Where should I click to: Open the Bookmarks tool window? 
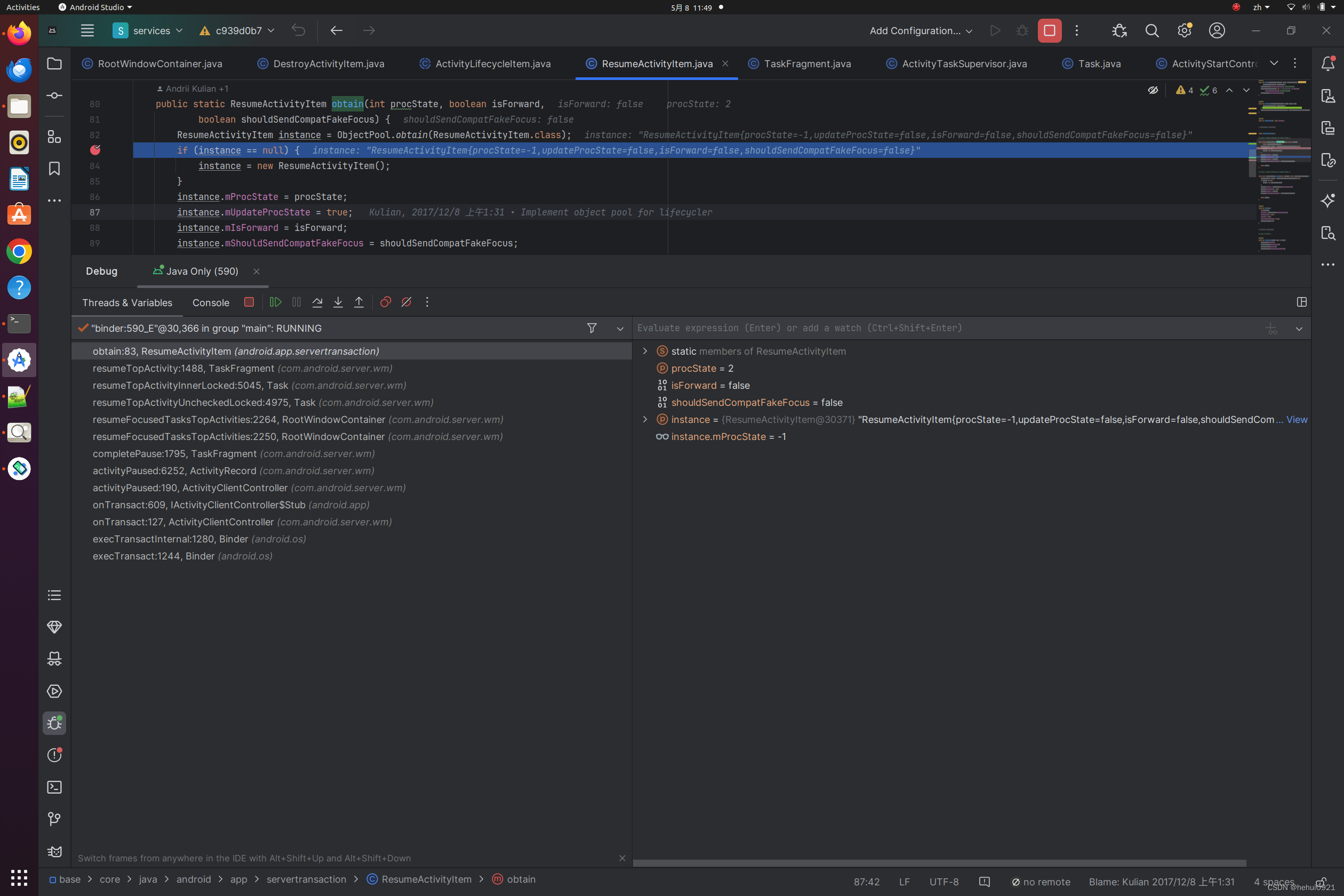click(54, 169)
